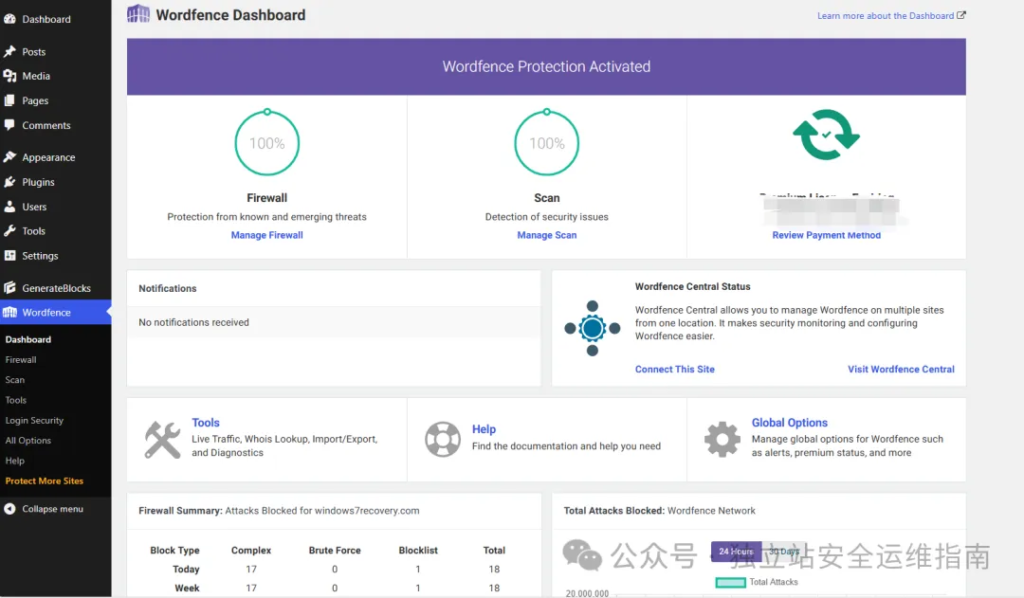Viewport: 1024px width, 598px height.
Task: Click the external link icon after Learn more
Action: [x=961, y=15]
